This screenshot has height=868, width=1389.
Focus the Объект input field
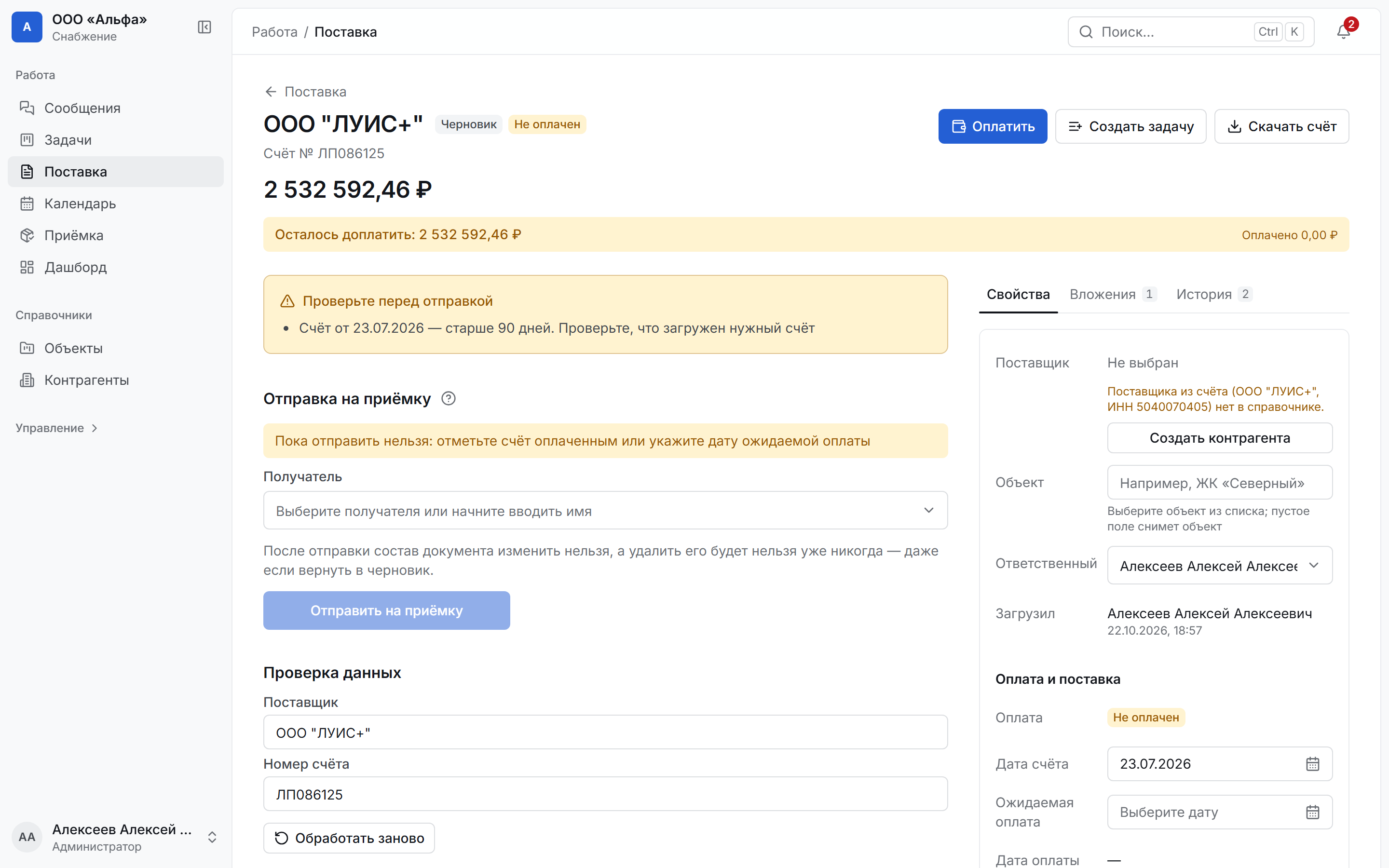1220,482
